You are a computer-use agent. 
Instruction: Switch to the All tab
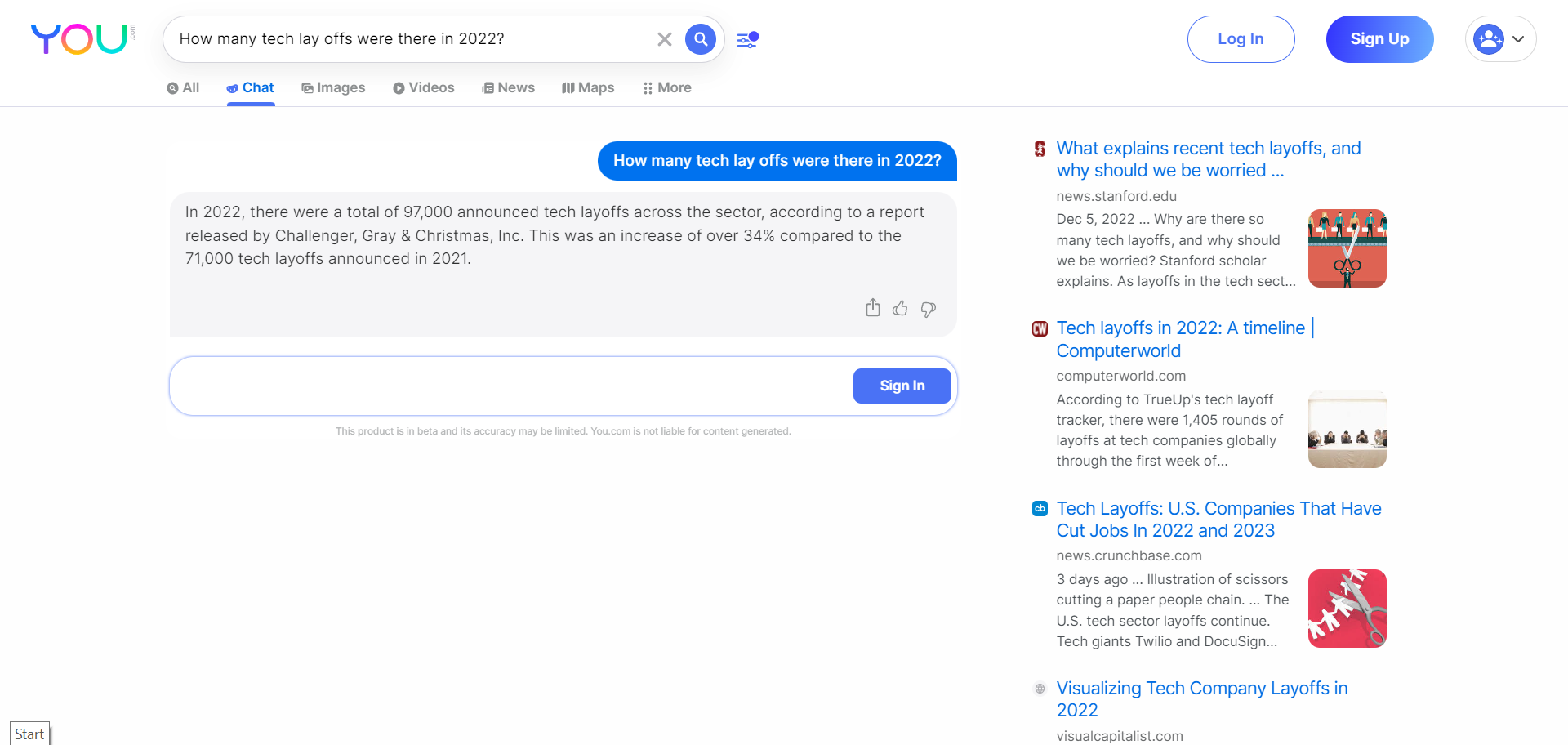pyautogui.click(x=183, y=87)
